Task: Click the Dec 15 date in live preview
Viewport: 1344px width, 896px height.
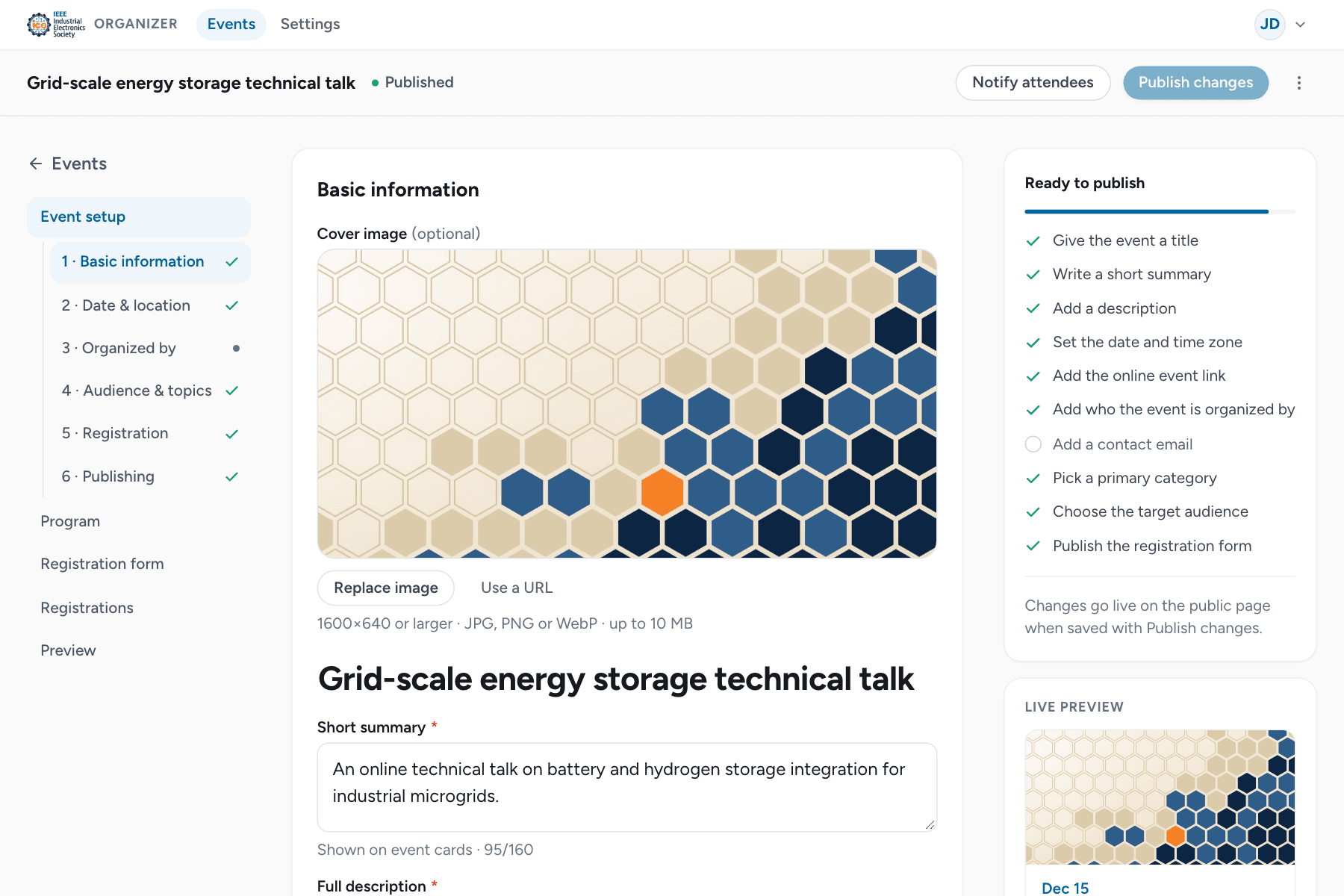Action: coord(1065,888)
